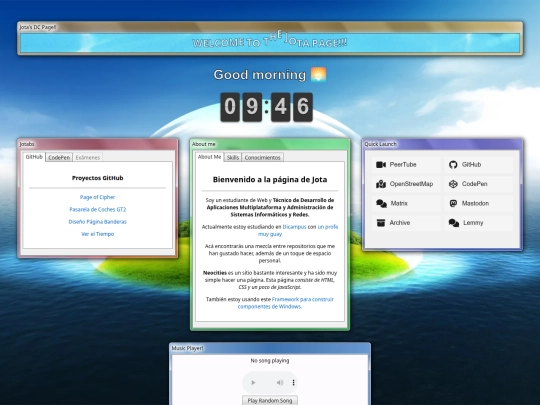Open PeerTube via its camera icon
This screenshot has width=540, height=405.
[x=381, y=165]
